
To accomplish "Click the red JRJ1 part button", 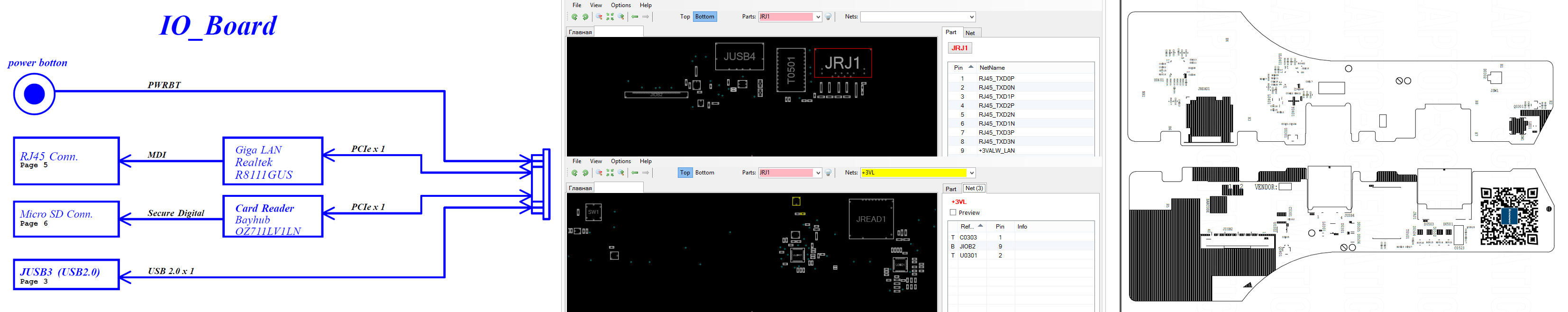I will (959, 48).
